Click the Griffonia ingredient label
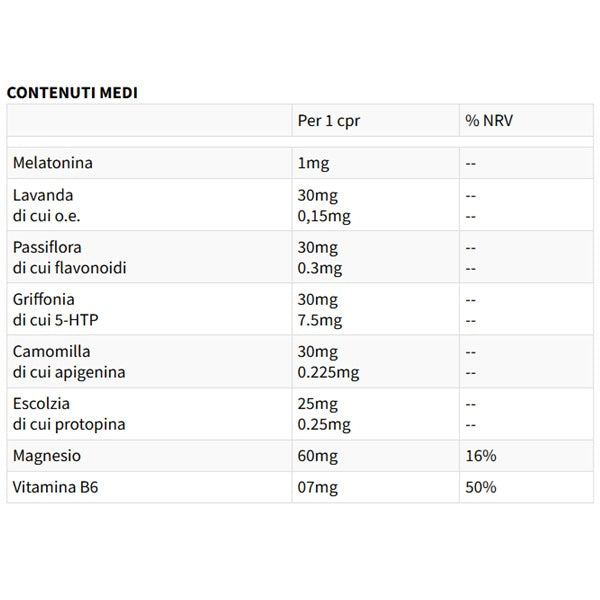Screen dimensions: 600x600 (x=44, y=299)
